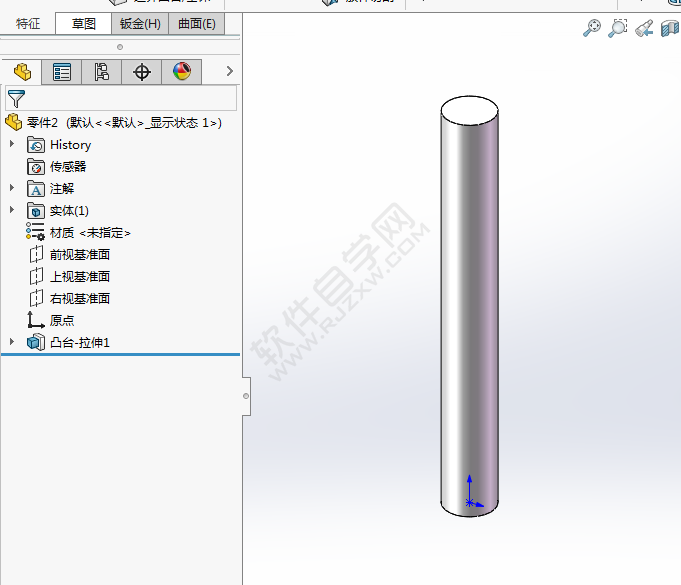
Task: Select the 凸台-拉伸1 extrude feature
Action: [x=80, y=343]
